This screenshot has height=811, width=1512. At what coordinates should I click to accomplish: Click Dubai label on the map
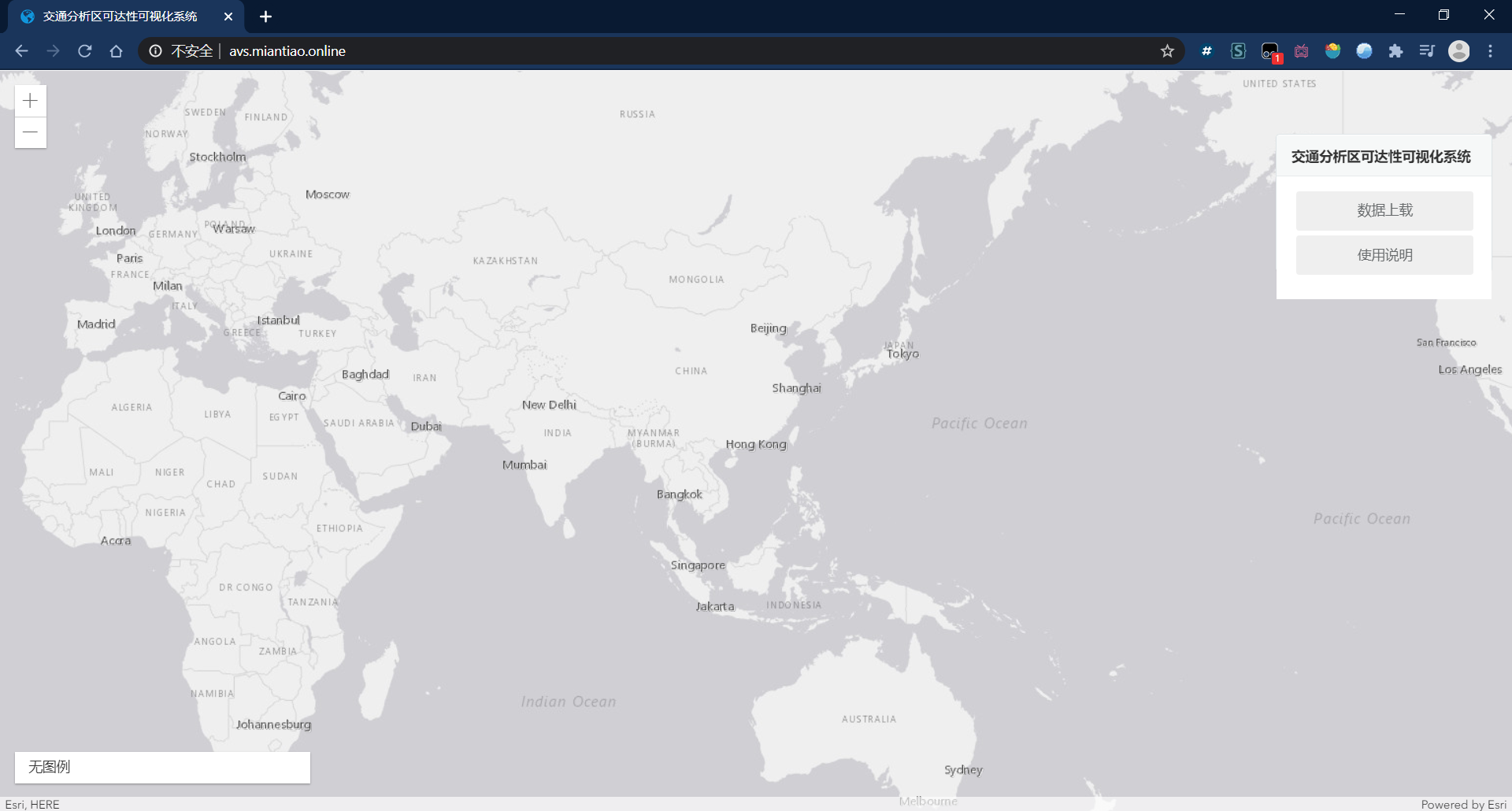pos(426,426)
